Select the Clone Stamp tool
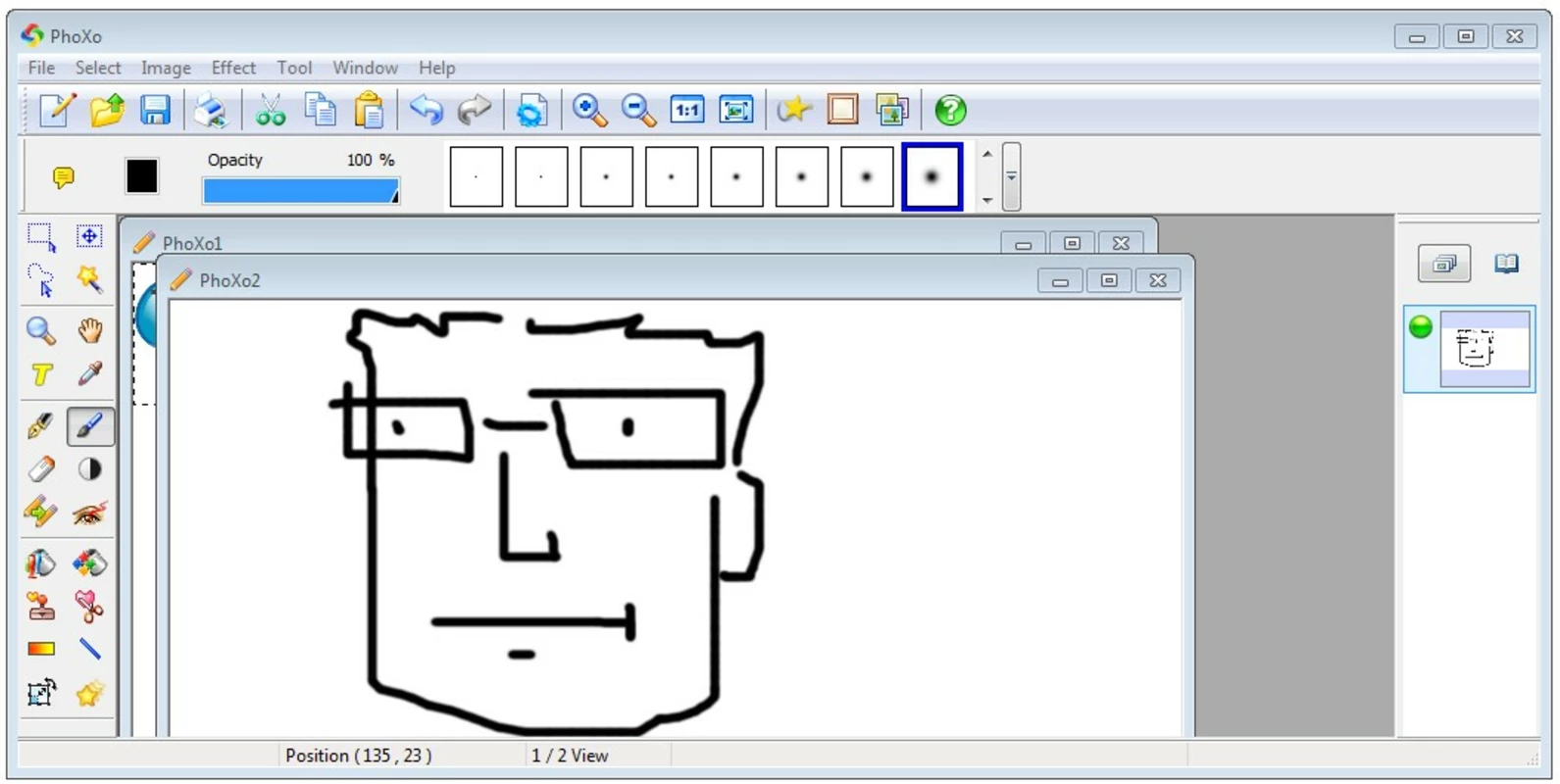This screenshot has width=1560, height=784. click(41, 607)
